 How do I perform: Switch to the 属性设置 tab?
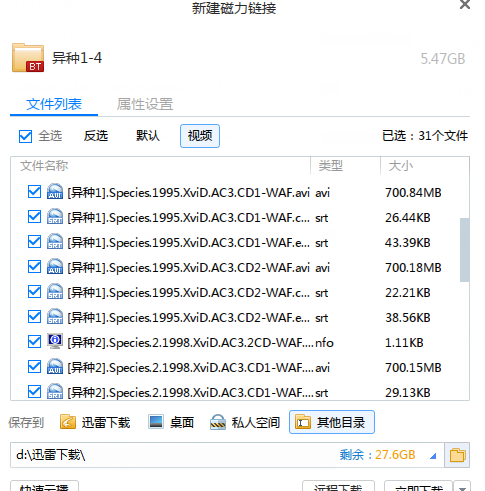[x=145, y=104]
